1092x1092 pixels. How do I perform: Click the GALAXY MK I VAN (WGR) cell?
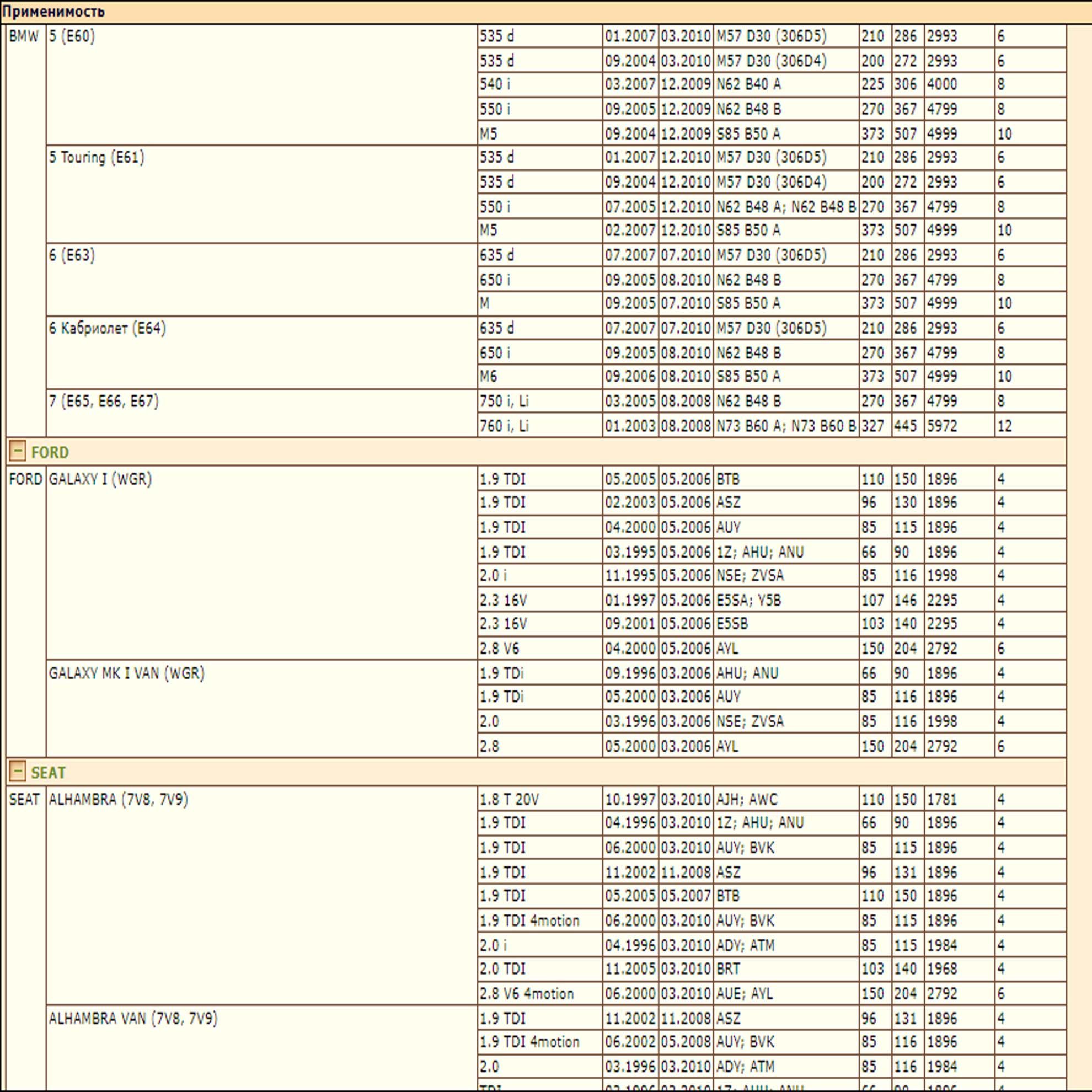click(x=127, y=673)
